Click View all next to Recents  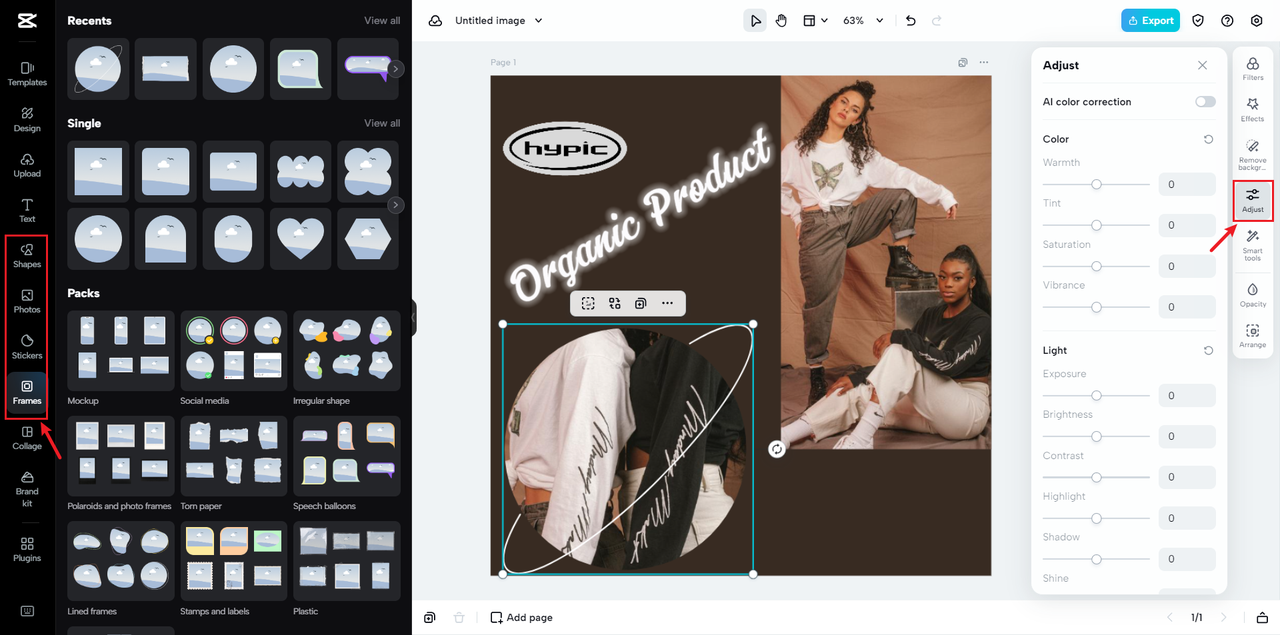coord(382,20)
